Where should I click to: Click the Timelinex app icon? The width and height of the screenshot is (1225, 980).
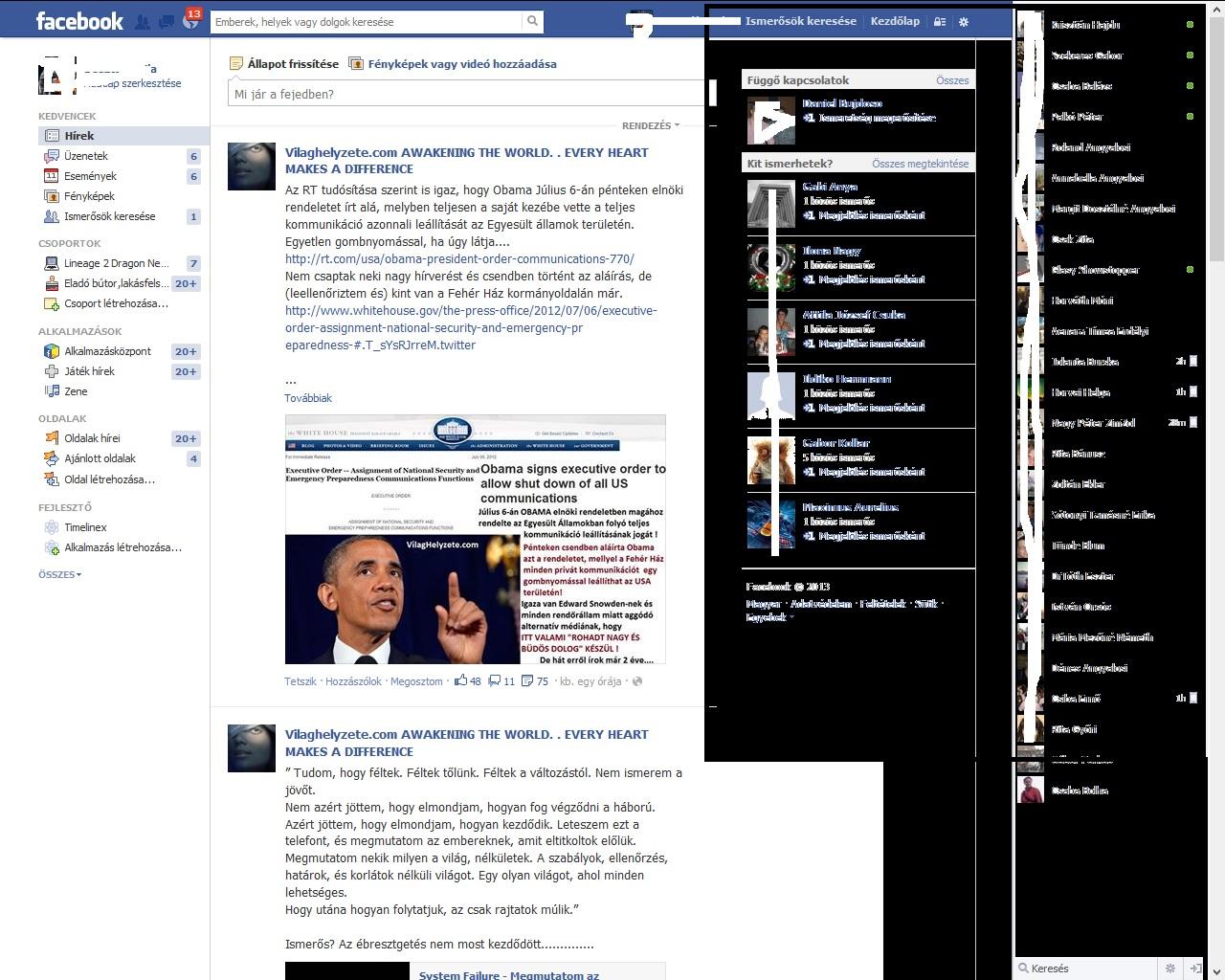click(x=52, y=527)
